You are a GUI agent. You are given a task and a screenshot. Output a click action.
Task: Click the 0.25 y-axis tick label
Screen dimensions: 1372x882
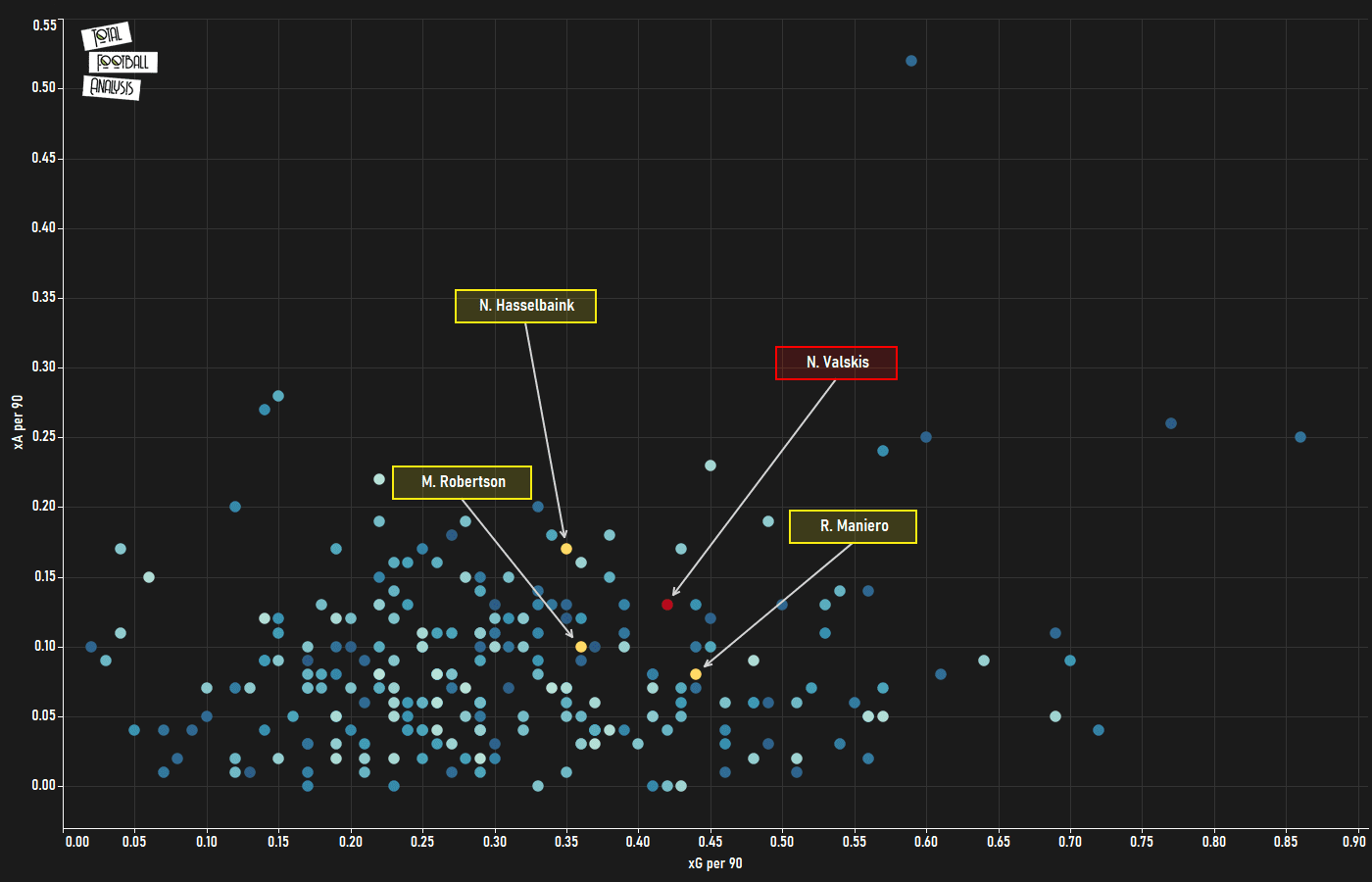point(44,437)
